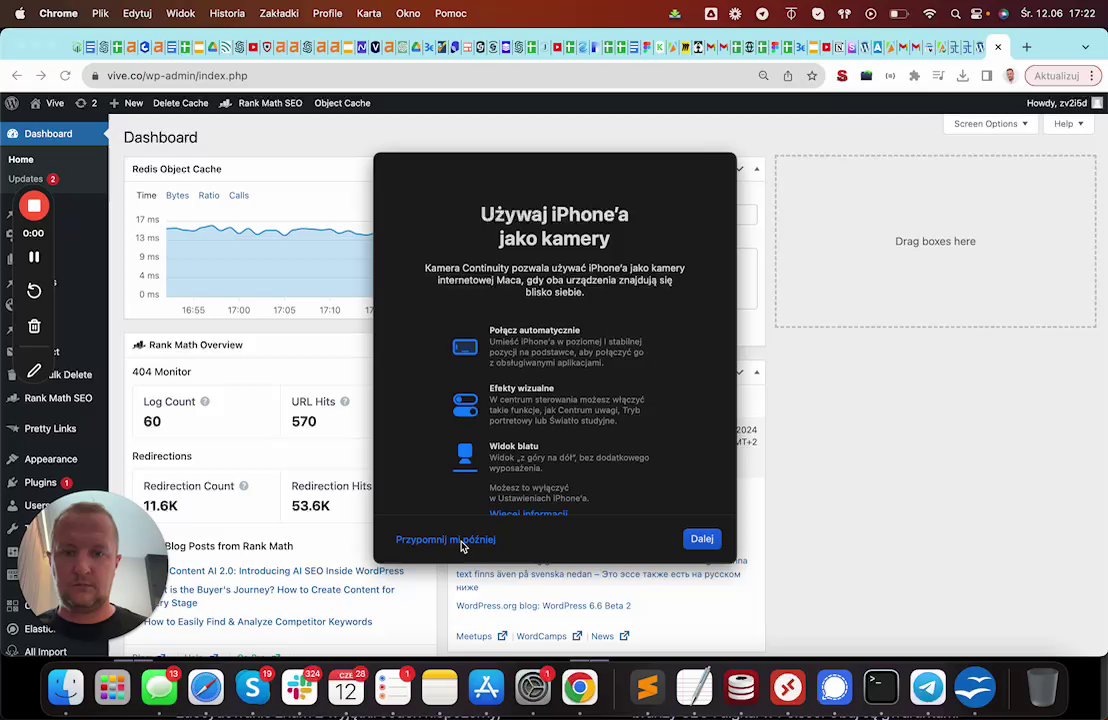Open Rank Math SEO admin bar menu
This screenshot has height=720, width=1108.
261,103
